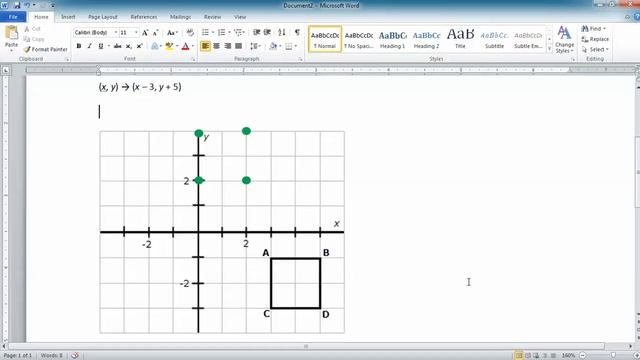Click the Clear Formatting eraser icon
The image size is (640, 360).
[190, 33]
